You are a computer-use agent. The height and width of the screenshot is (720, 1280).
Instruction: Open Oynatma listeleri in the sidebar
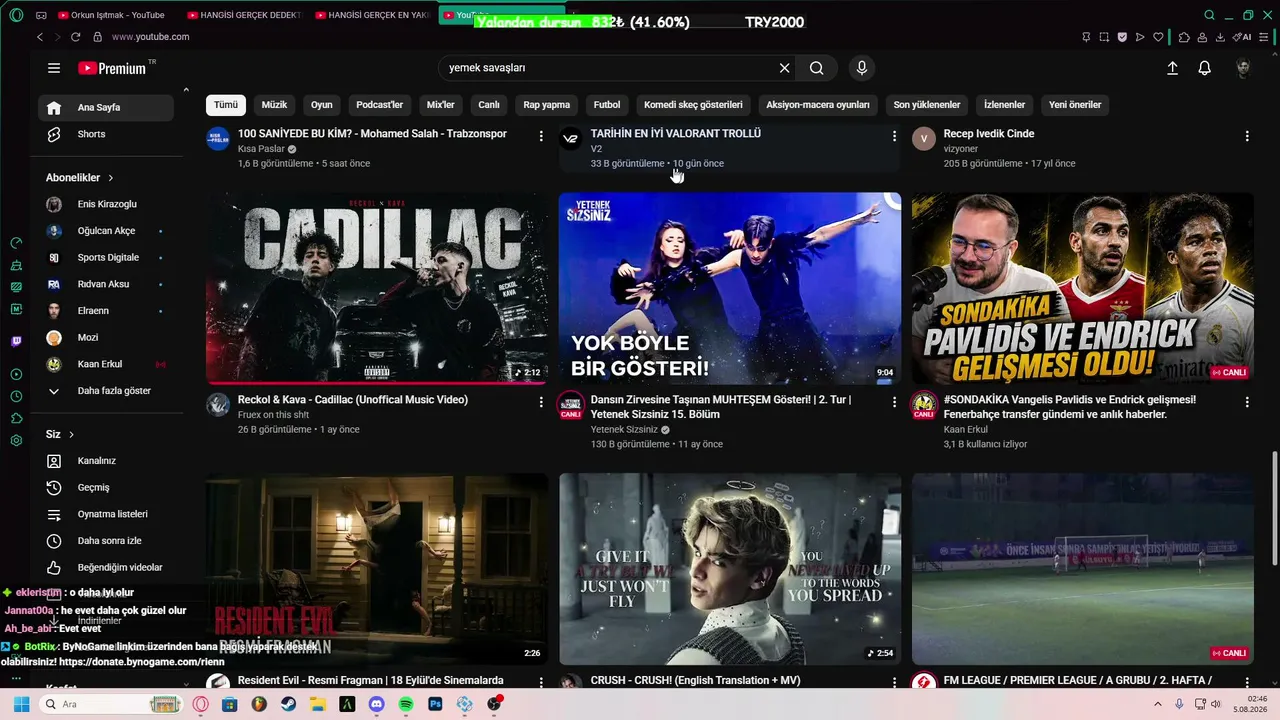106,514
